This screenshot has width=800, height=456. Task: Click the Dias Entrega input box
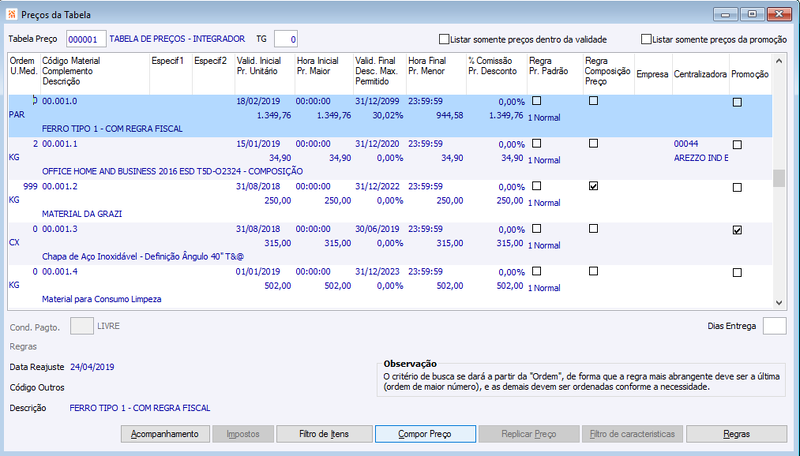[774, 326]
